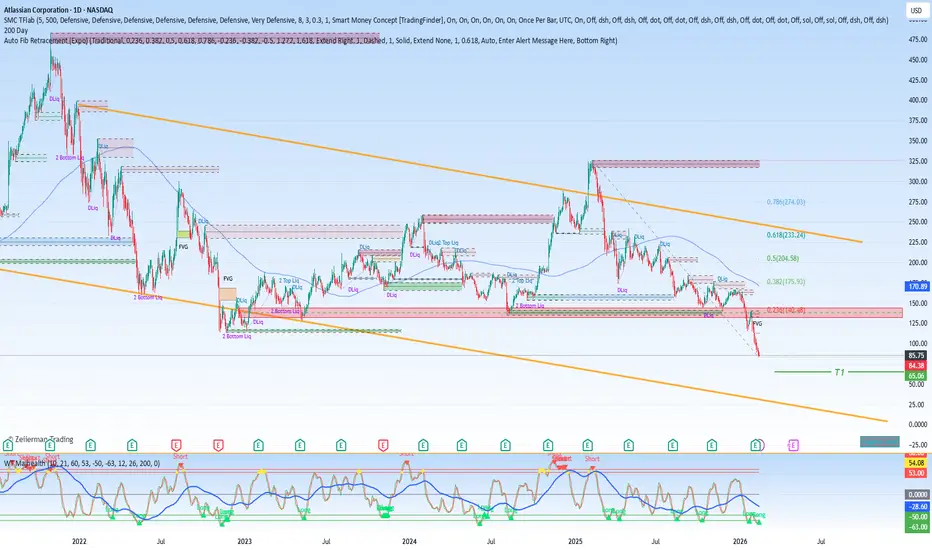Click the blue -28.60 oscillator value label
The image size is (932, 550).
tap(916, 506)
